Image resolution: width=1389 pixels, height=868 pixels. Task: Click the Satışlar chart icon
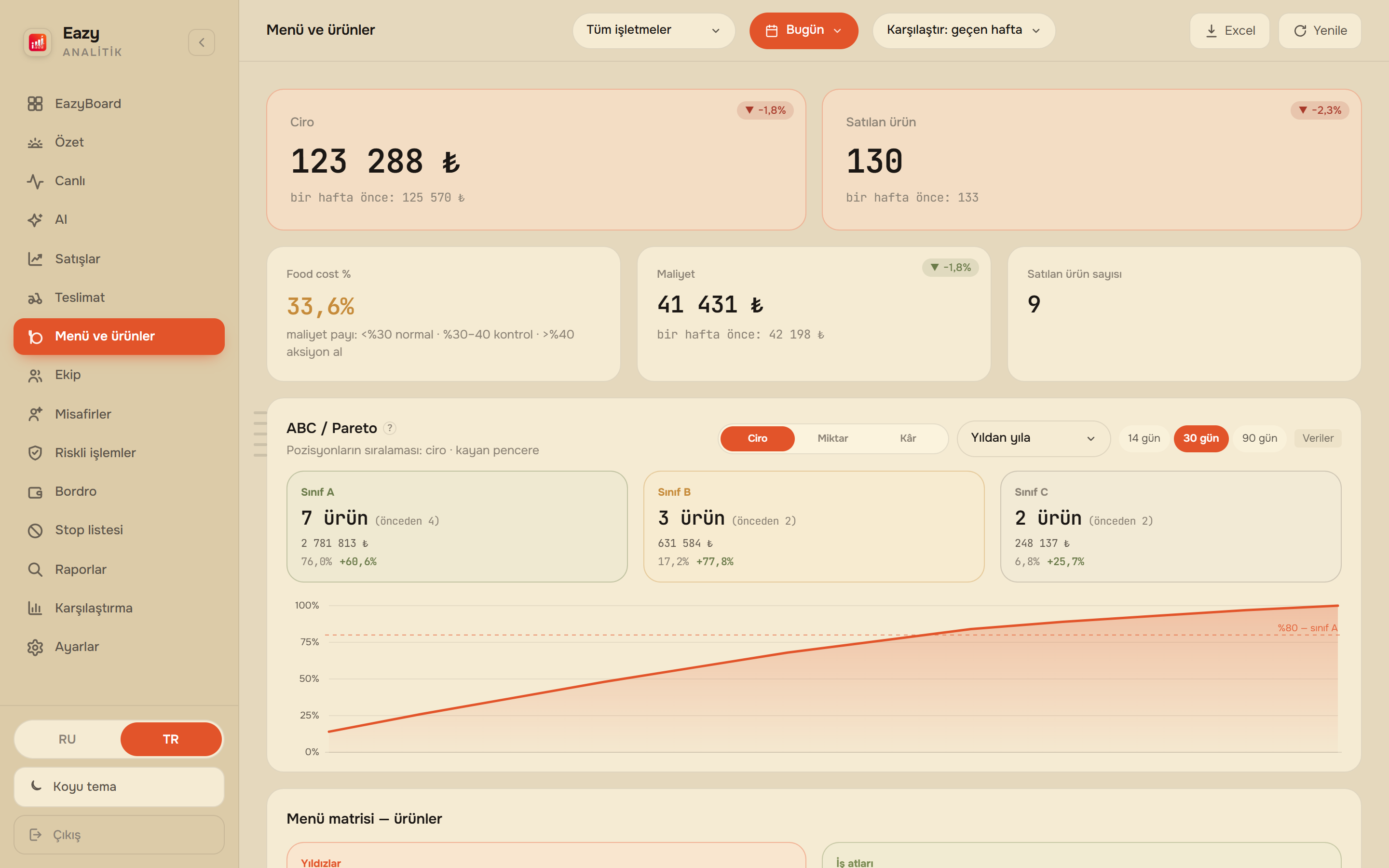point(35,259)
